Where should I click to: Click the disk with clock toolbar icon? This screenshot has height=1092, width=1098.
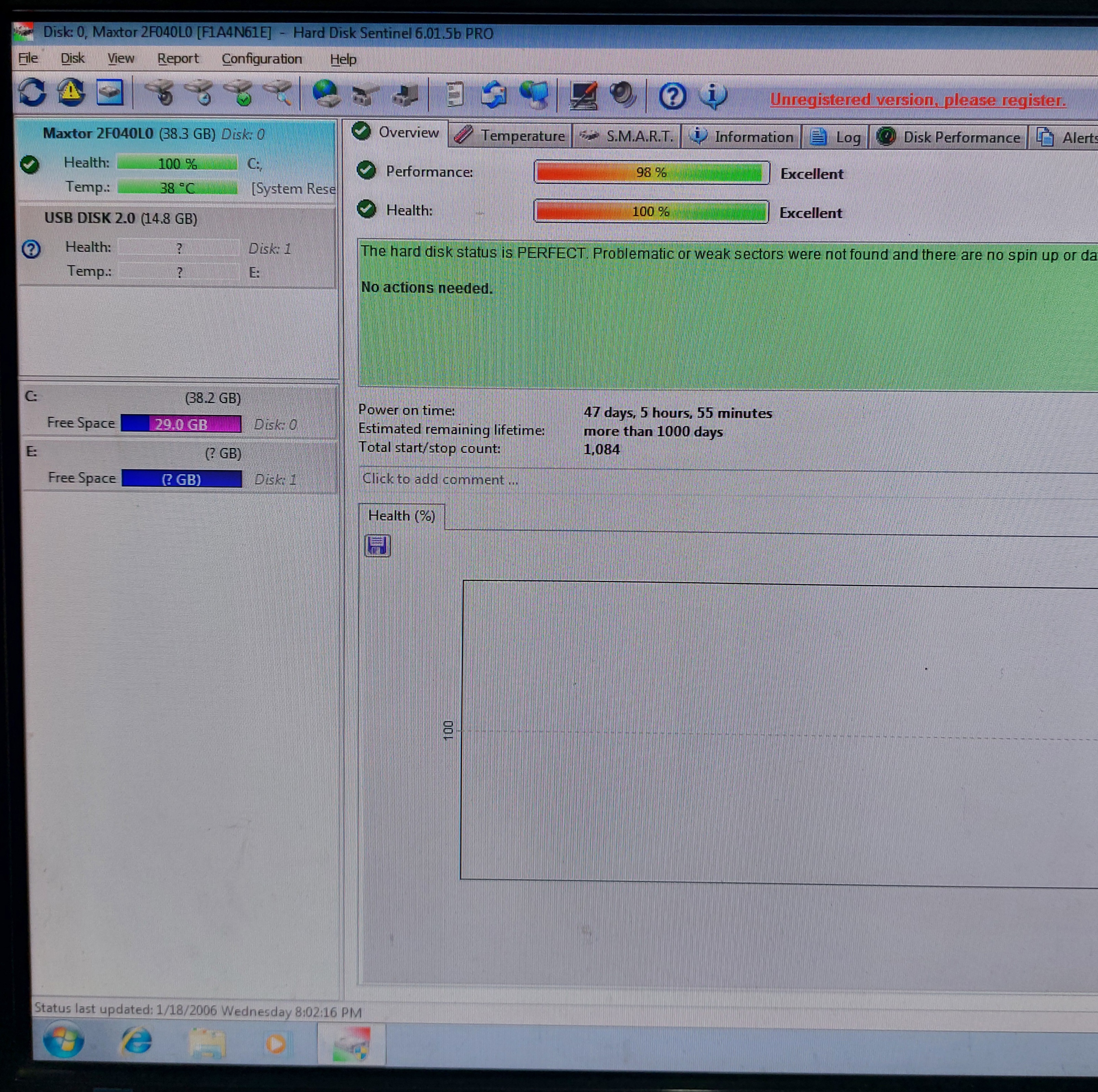pyautogui.click(x=199, y=93)
